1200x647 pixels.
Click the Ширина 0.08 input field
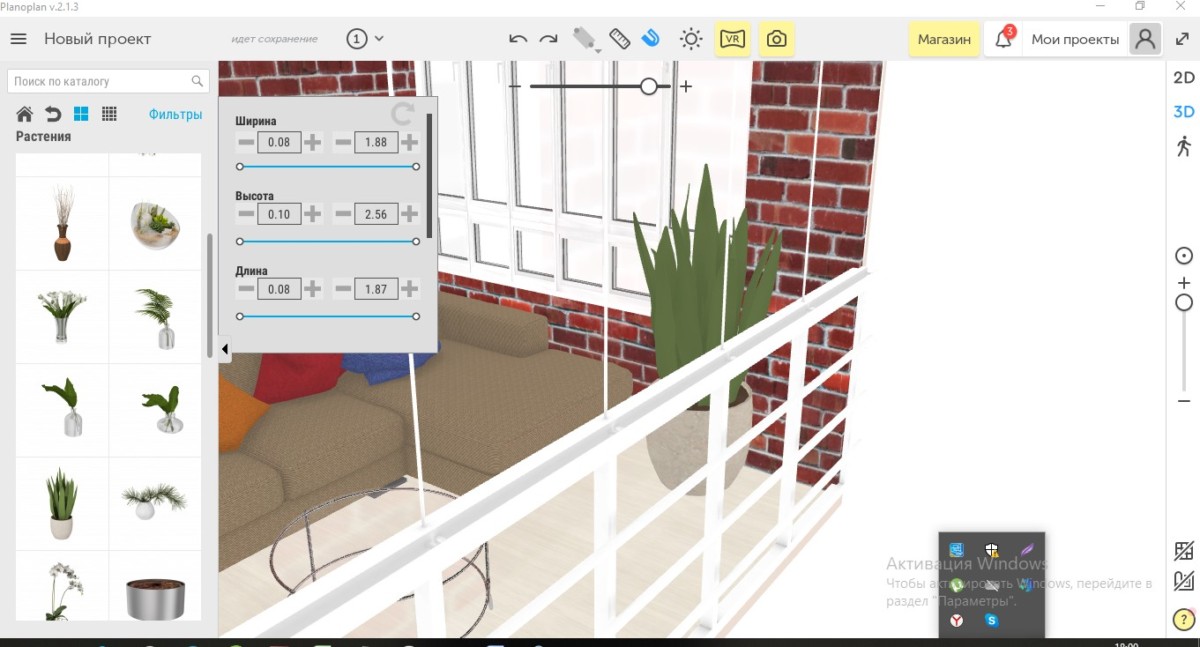(x=279, y=143)
